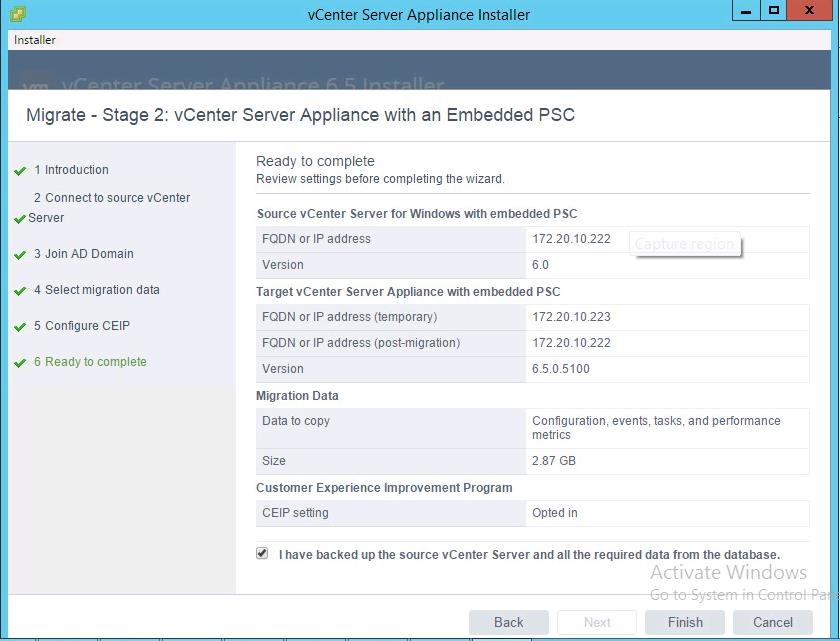Cancel the migration wizard
Screen dimensions: 840x641
(x=772, y=622)
